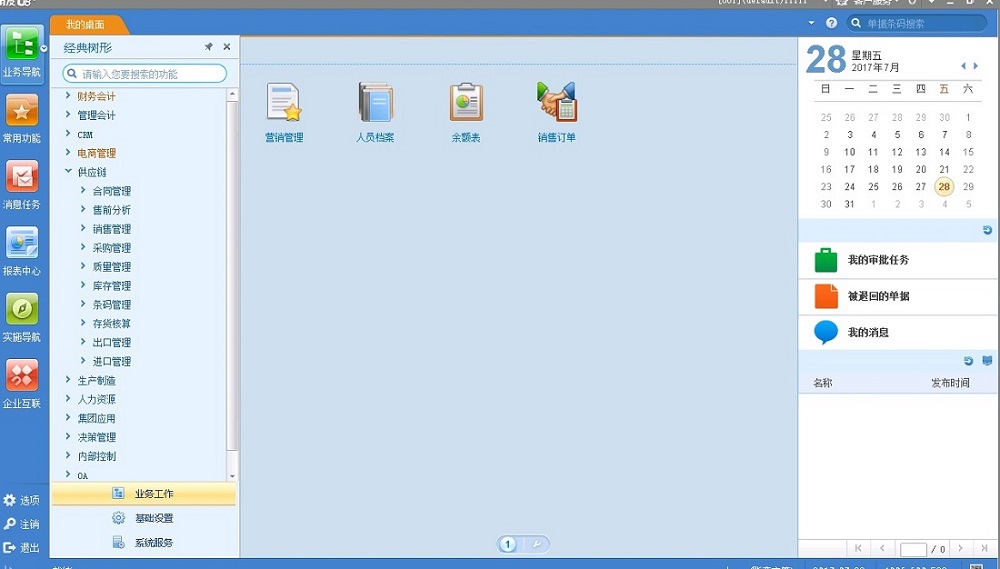The height and width of the screenshot is (569, 1000).
Task: Open the 销售订单 desktop icon
Action: pyautogui.click(x=557, y=104)
